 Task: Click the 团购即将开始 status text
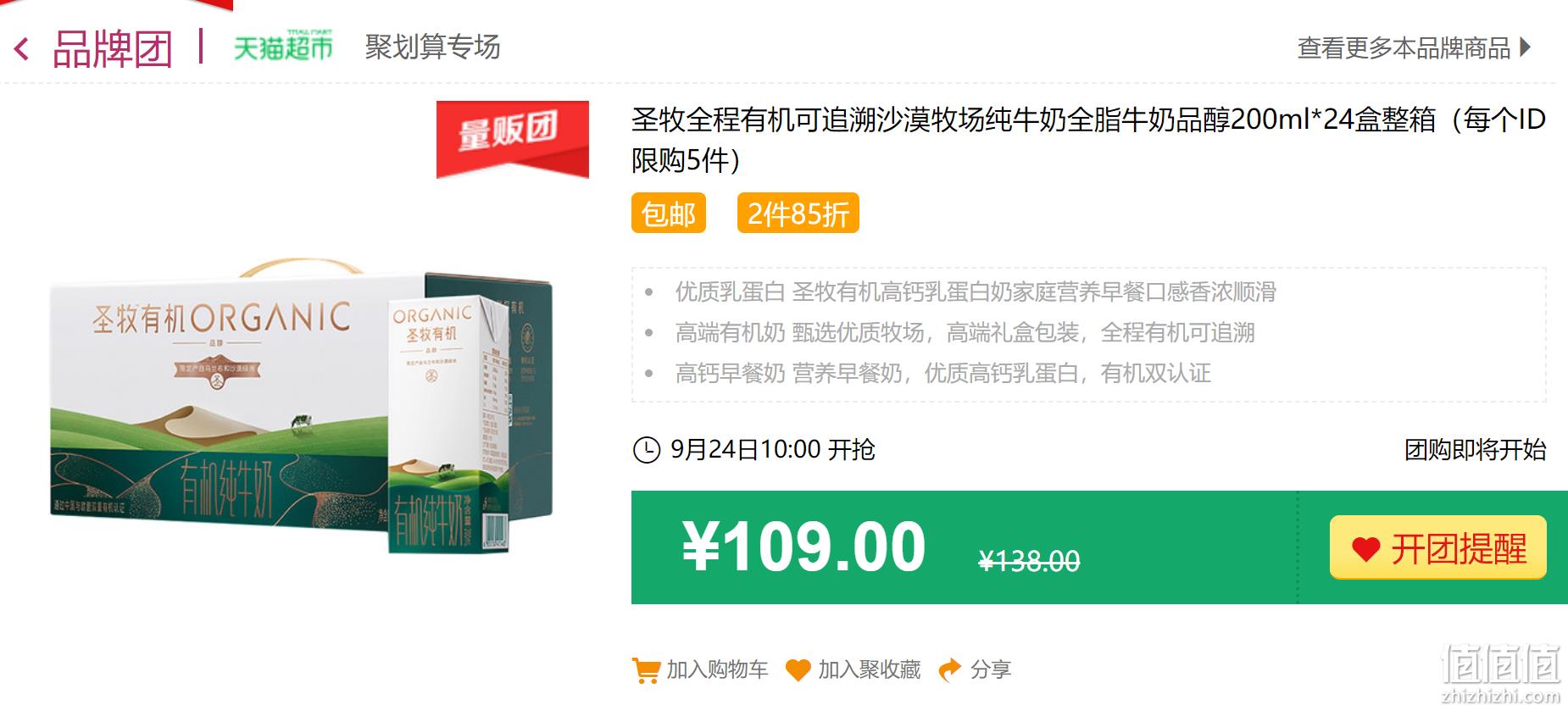pyautogui.click(x=1475, y=449)
